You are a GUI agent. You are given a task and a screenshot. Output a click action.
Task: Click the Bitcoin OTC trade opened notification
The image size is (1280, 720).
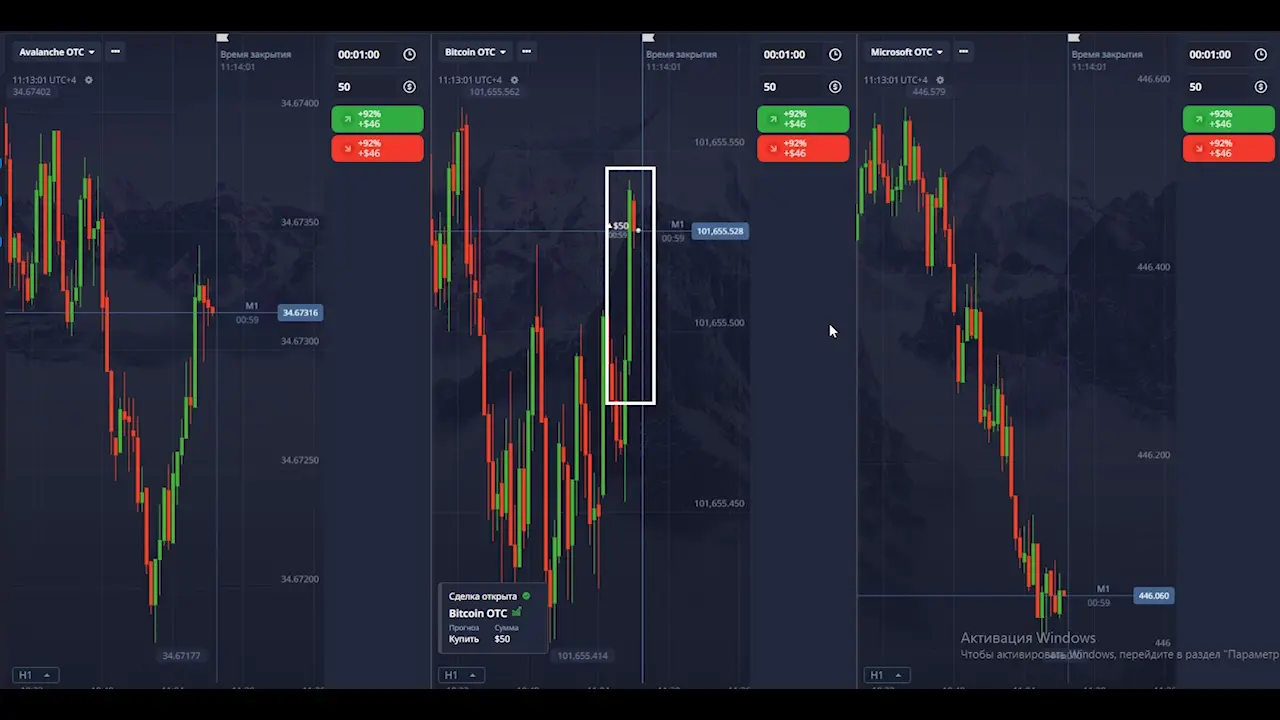tap(493, 617)
